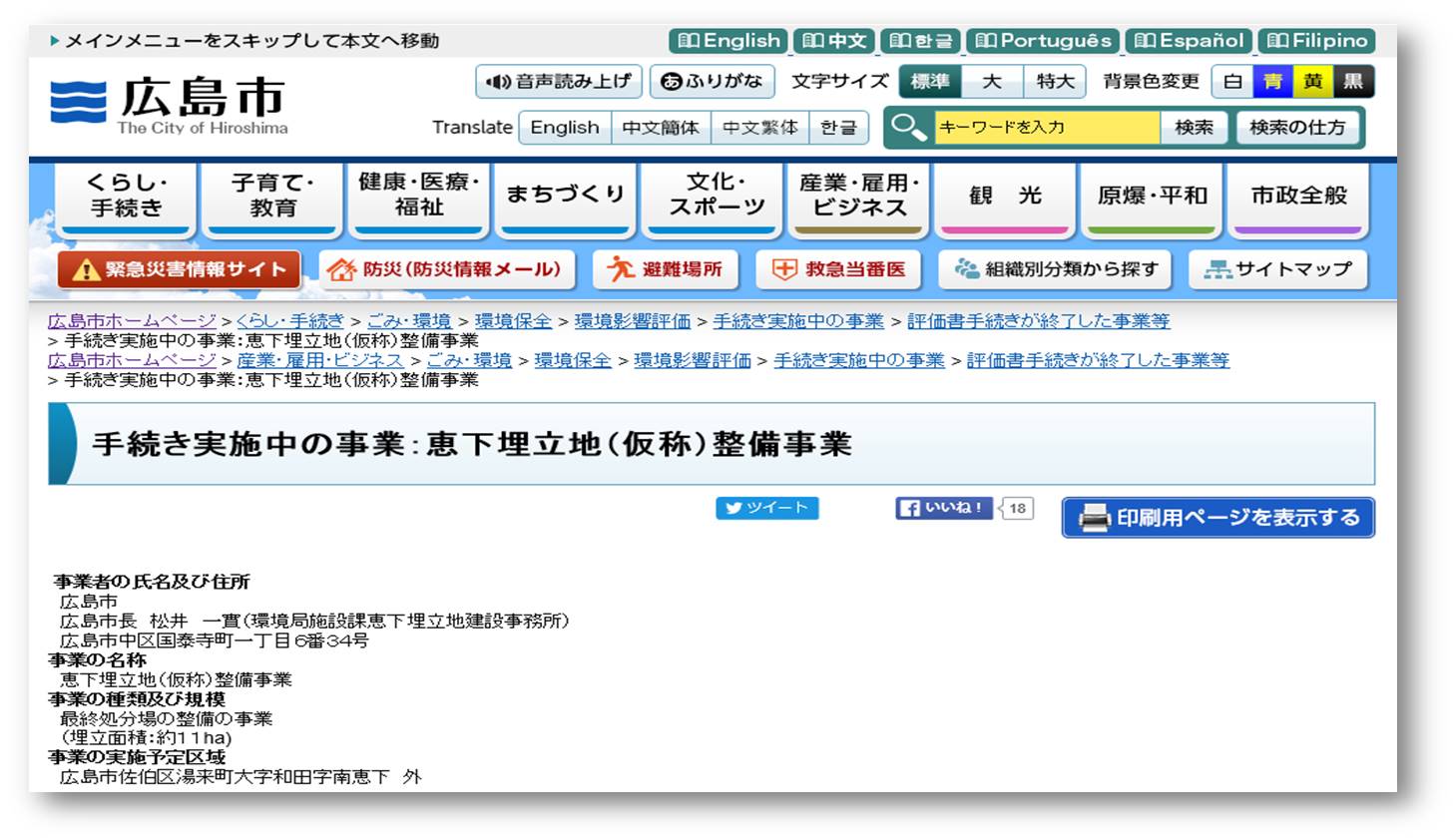Click the 音声読み上げ read-aloud speaker button
This screenshot has width=1454, height=840.
coord(559,82)
